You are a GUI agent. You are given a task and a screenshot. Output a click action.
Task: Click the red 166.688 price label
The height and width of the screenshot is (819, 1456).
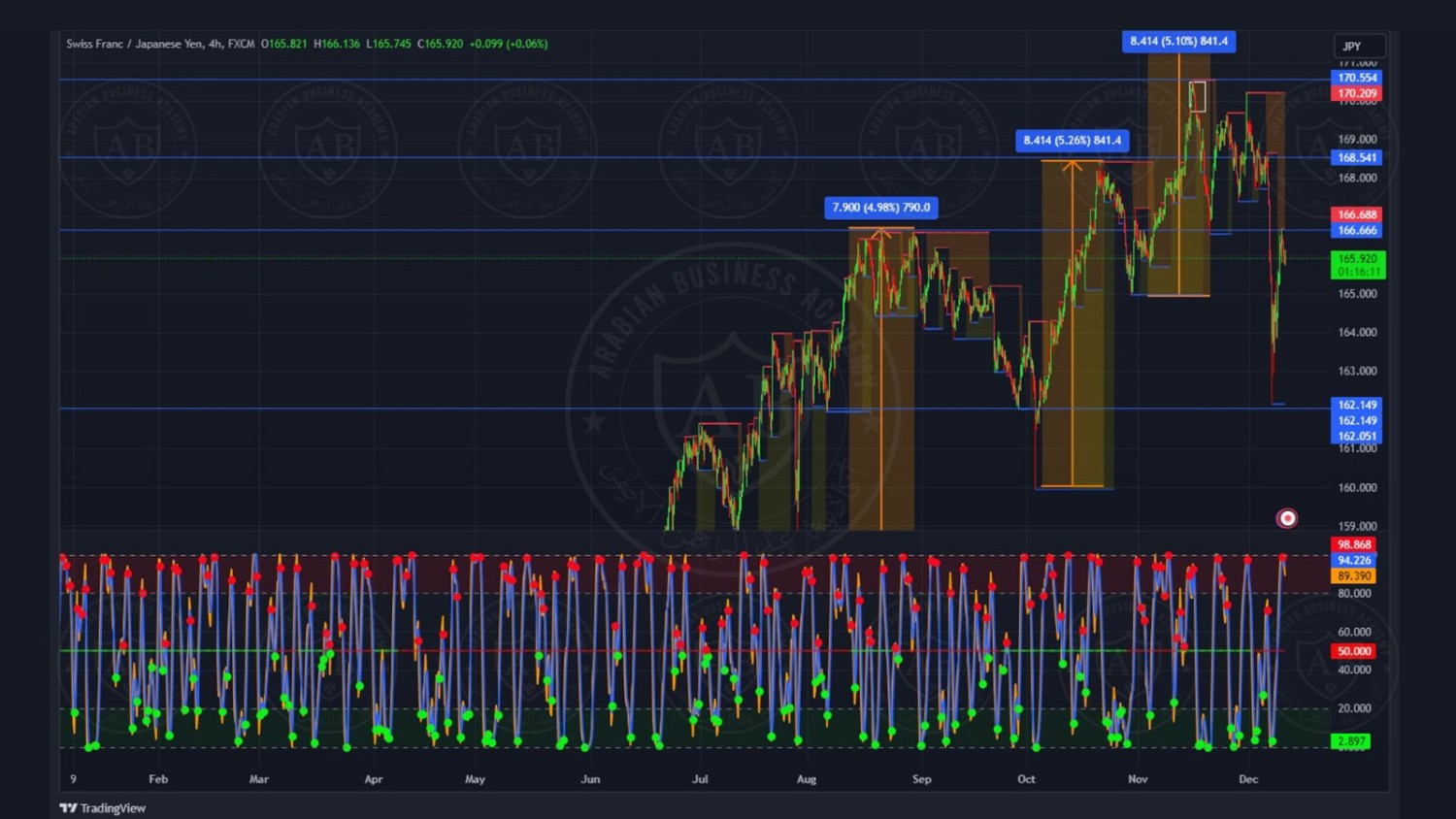click(1357, 214)
